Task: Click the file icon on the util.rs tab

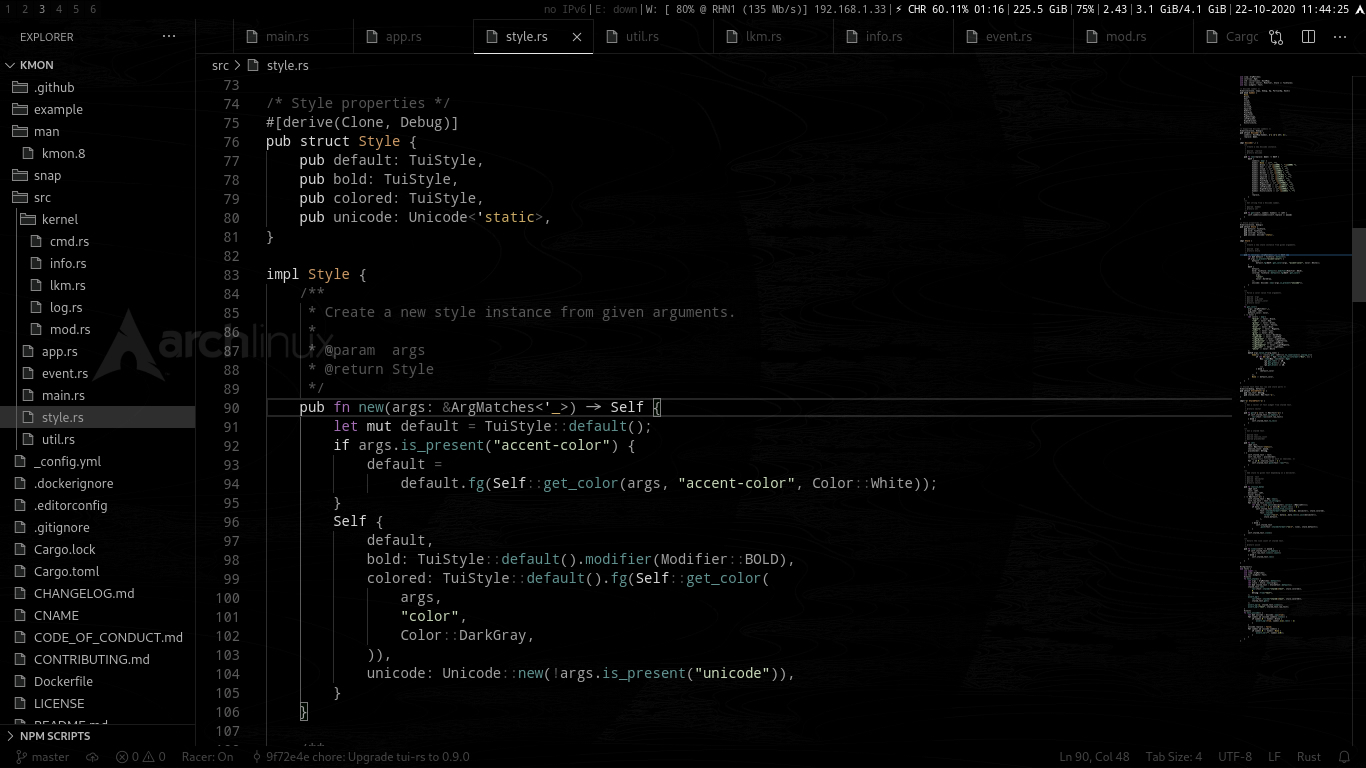Action: [x=612, y=37]
